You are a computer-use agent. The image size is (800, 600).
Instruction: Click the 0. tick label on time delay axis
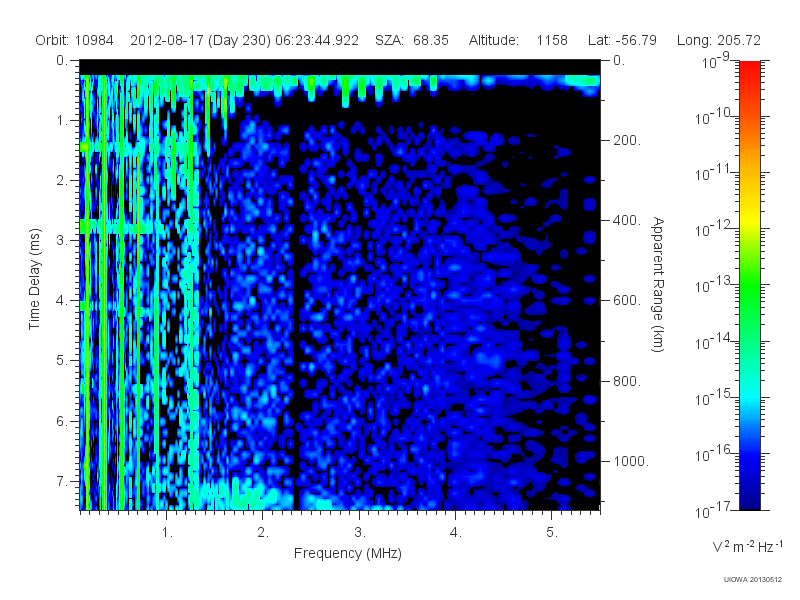point(62,60)
